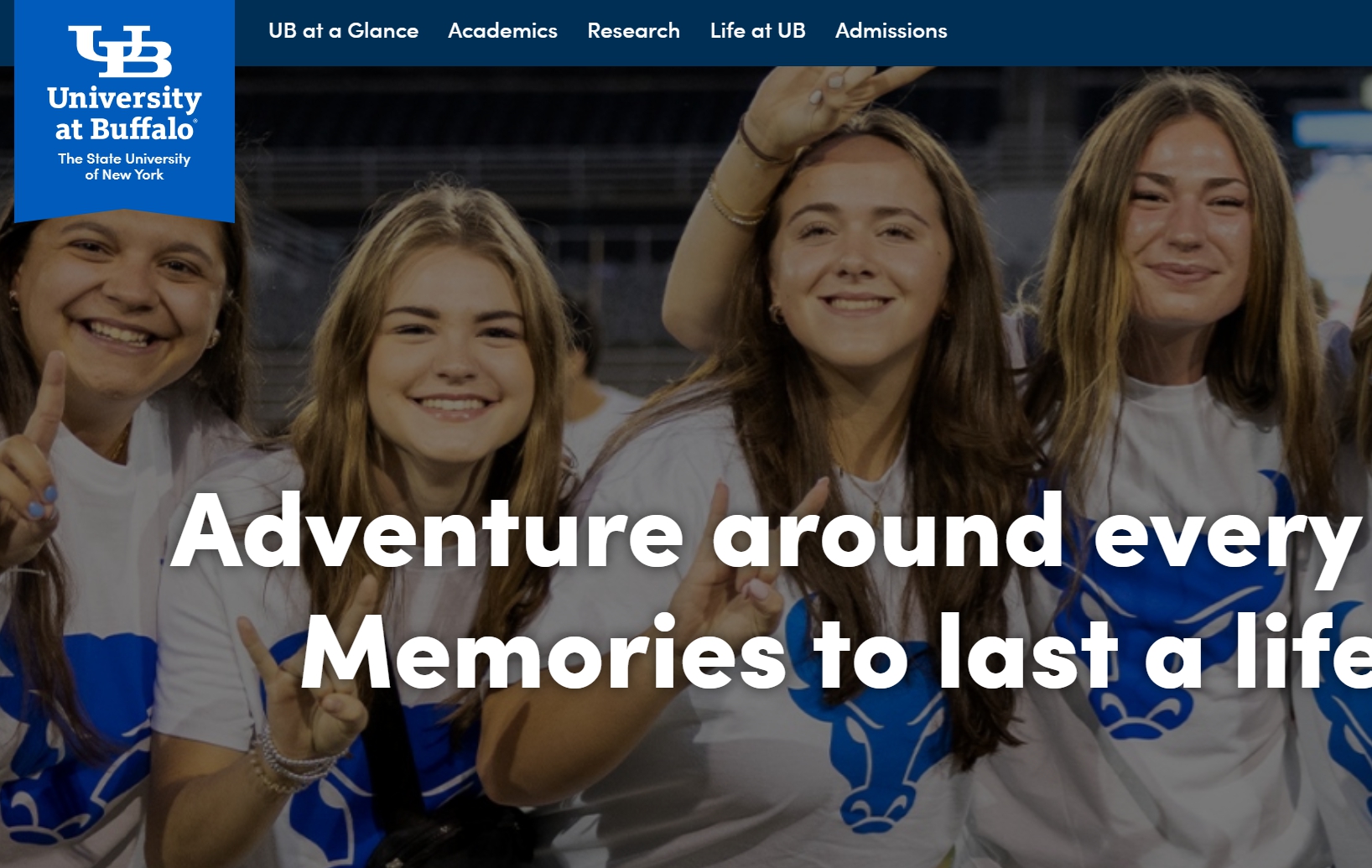
Task: Open the Academics navigation menu
Action: click(x=502, y=31)
